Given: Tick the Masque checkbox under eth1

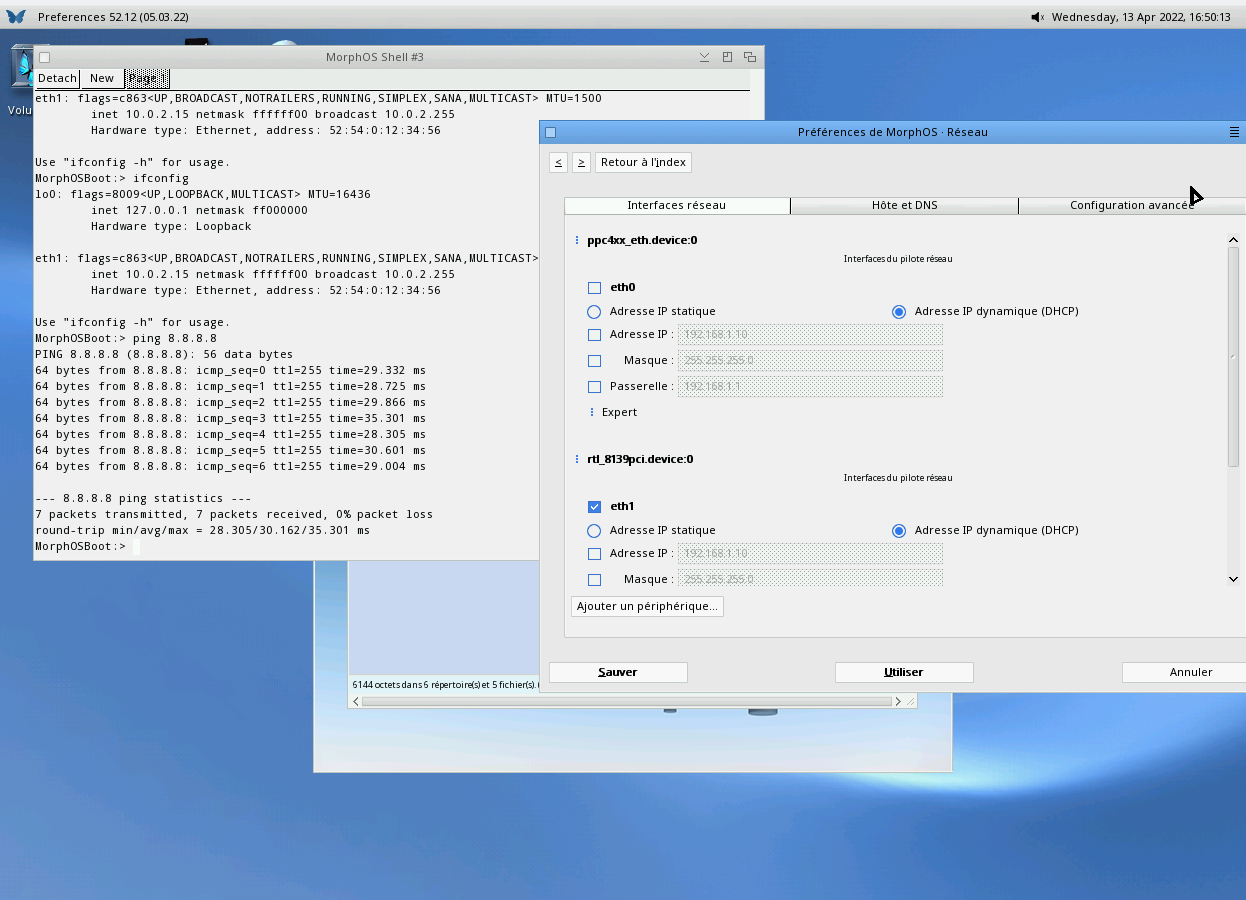Looking at the screenshot, I should [594, 580].
